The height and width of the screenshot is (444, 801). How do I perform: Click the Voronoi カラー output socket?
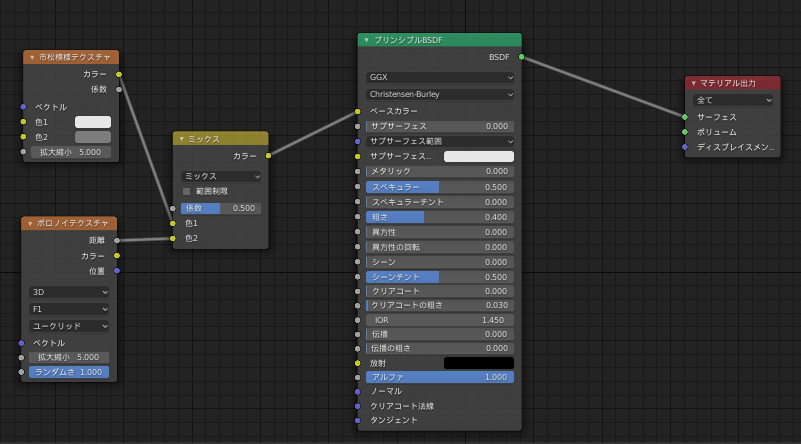tap(117, 255)
